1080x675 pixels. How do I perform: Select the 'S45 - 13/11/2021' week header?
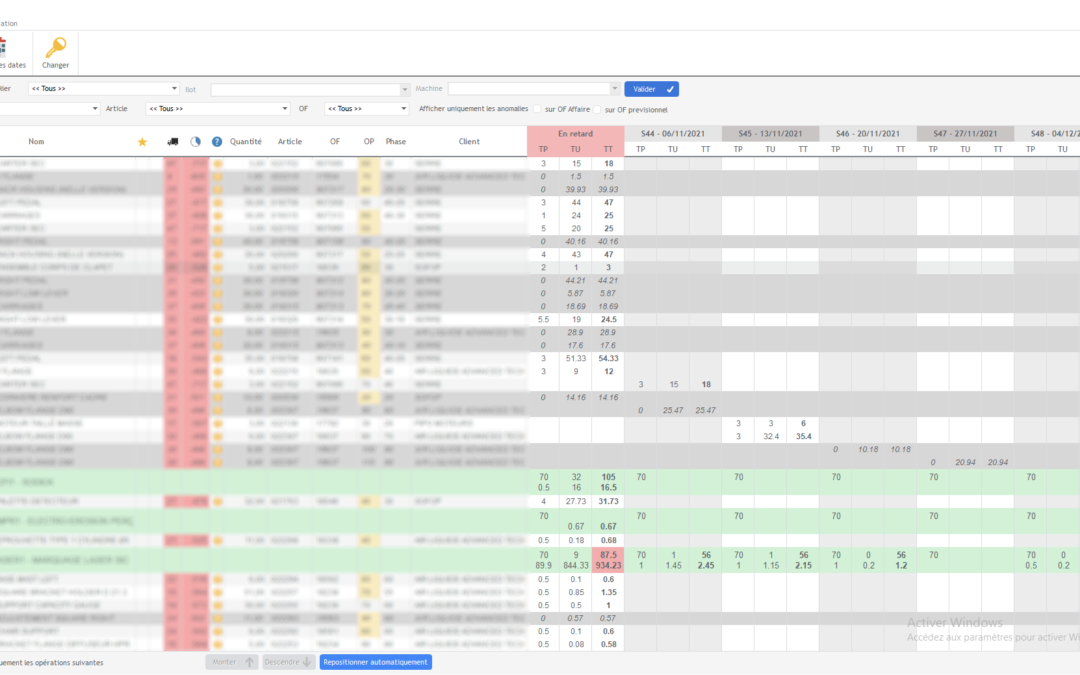pos(770,134)
